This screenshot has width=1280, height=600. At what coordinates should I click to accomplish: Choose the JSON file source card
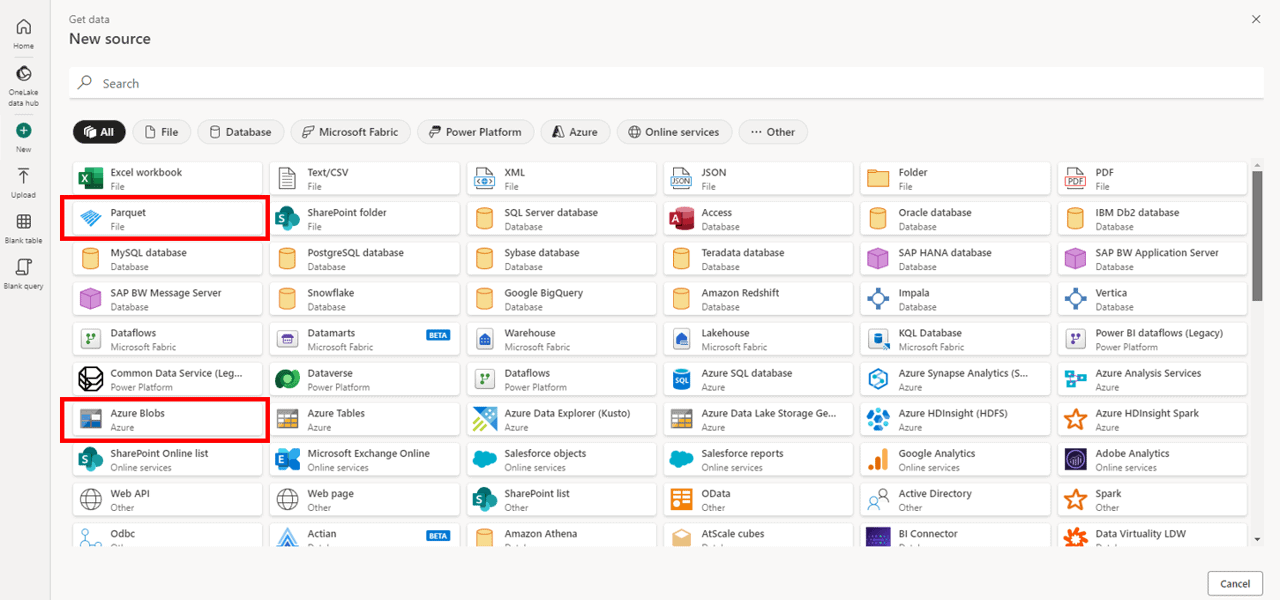pos(758,179)
